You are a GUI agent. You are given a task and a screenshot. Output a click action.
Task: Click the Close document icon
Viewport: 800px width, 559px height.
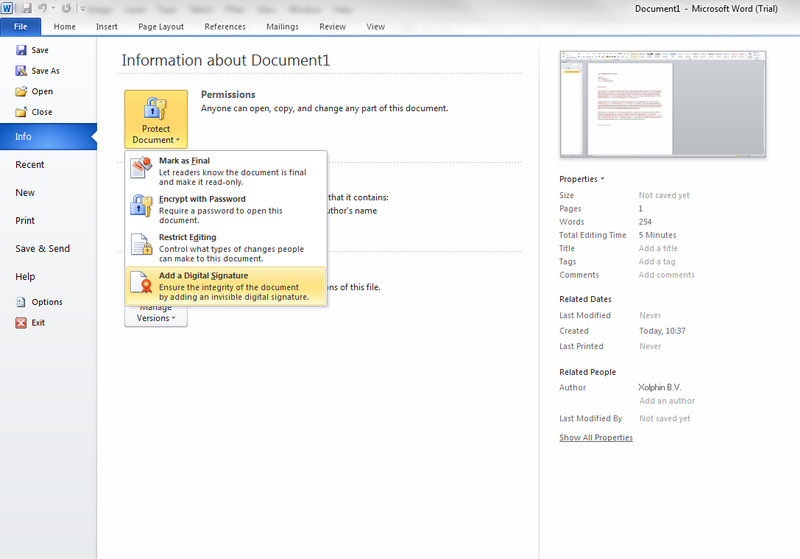tap(21, 112)
